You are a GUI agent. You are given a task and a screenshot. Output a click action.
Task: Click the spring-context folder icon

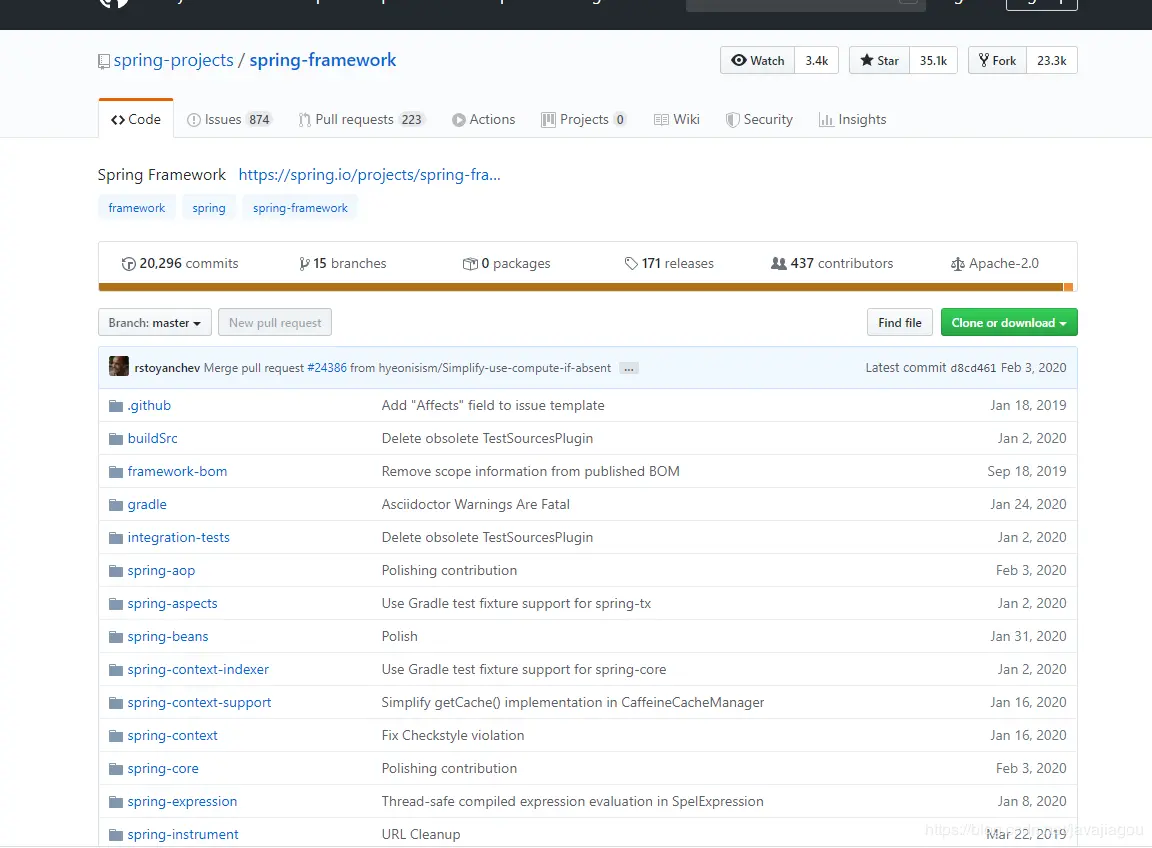[115, 736]
